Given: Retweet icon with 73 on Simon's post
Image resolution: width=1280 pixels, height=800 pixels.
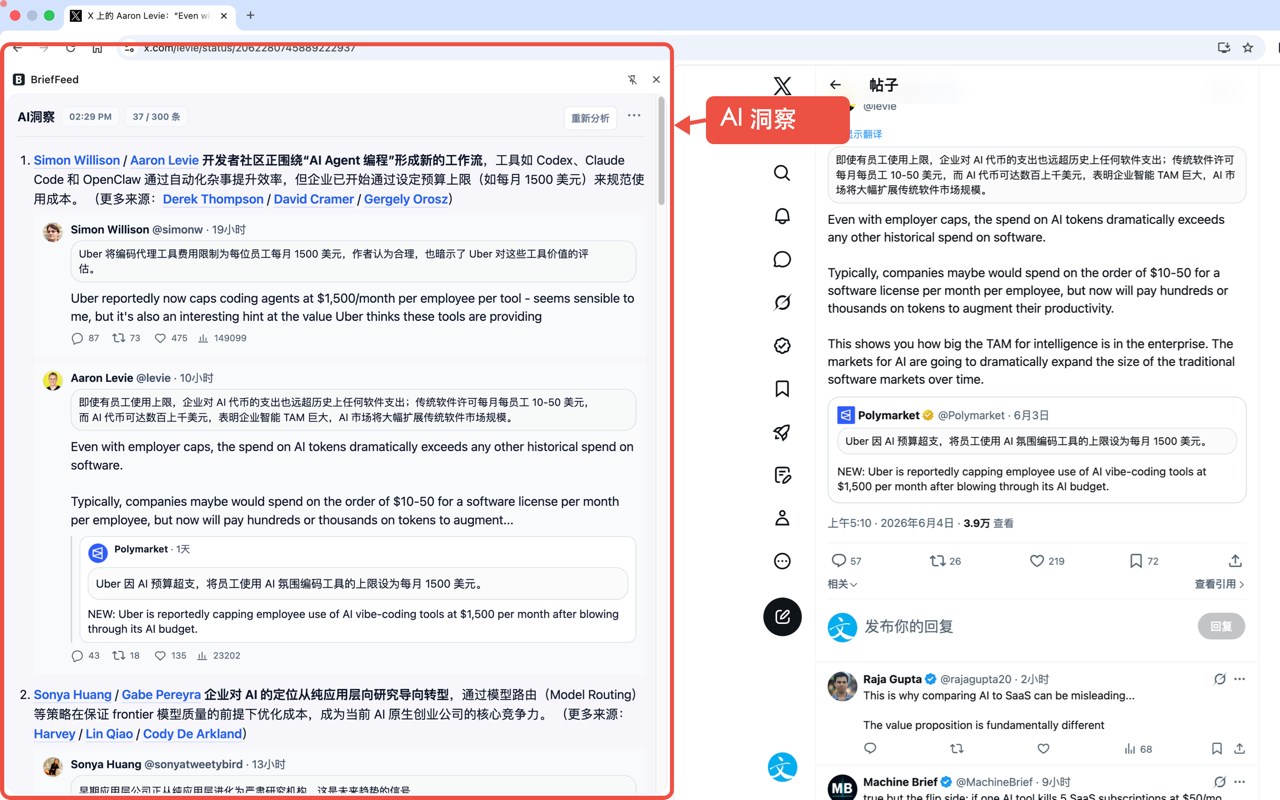Looking at the screenshot, I should (118, 338).
